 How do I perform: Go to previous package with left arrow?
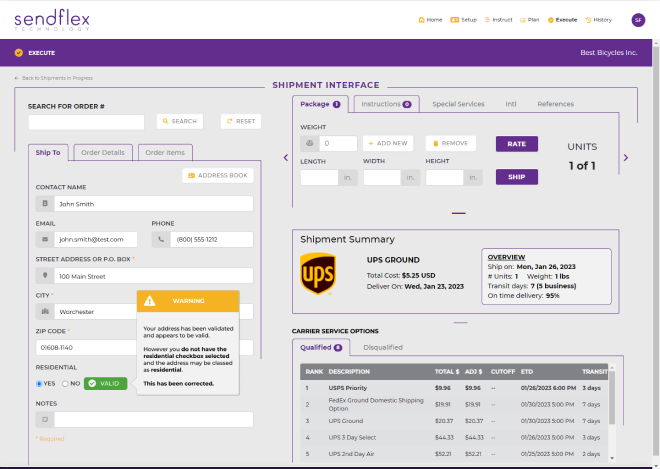[286, 157]
